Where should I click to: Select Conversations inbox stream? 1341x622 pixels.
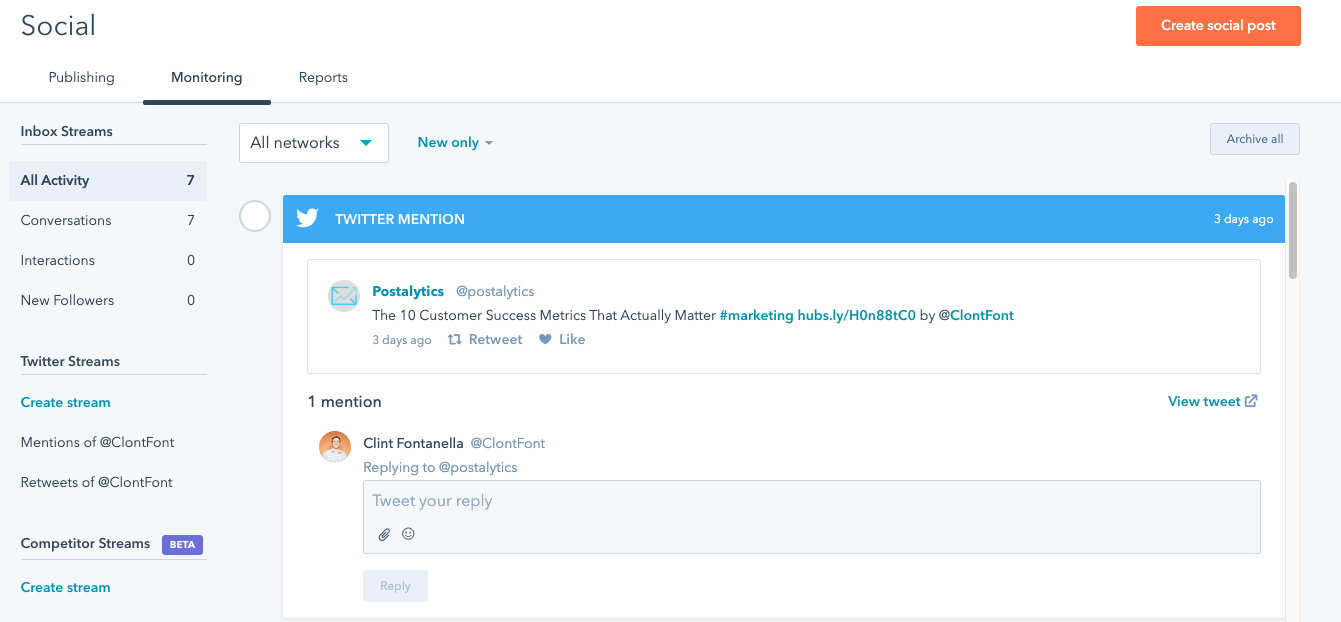tap(108, 221)
